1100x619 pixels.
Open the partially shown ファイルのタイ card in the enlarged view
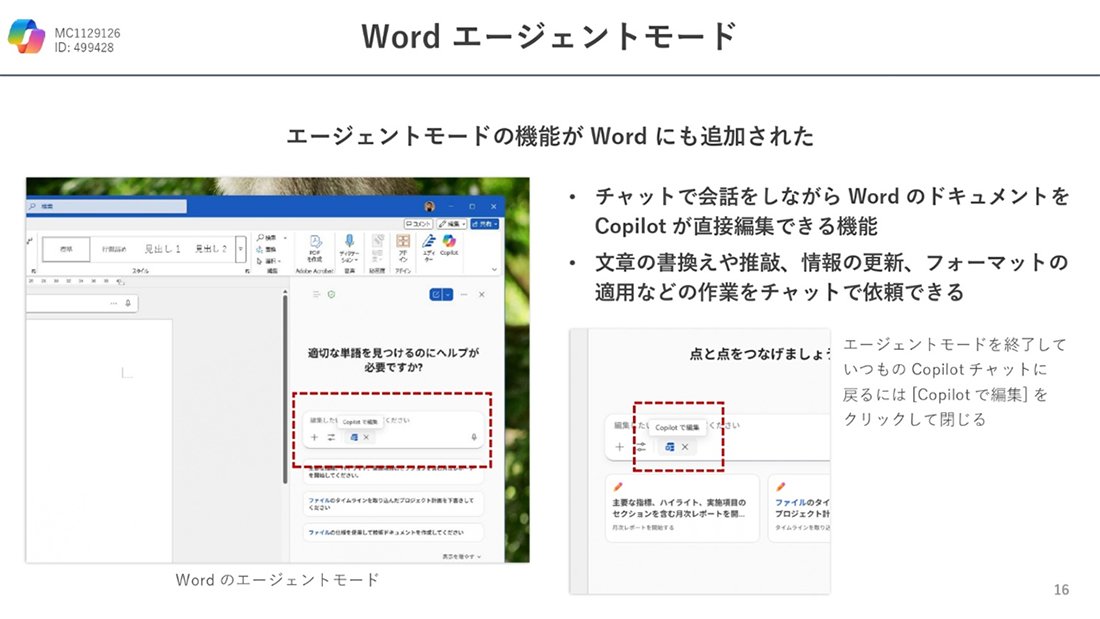click(x=799, y=508)
